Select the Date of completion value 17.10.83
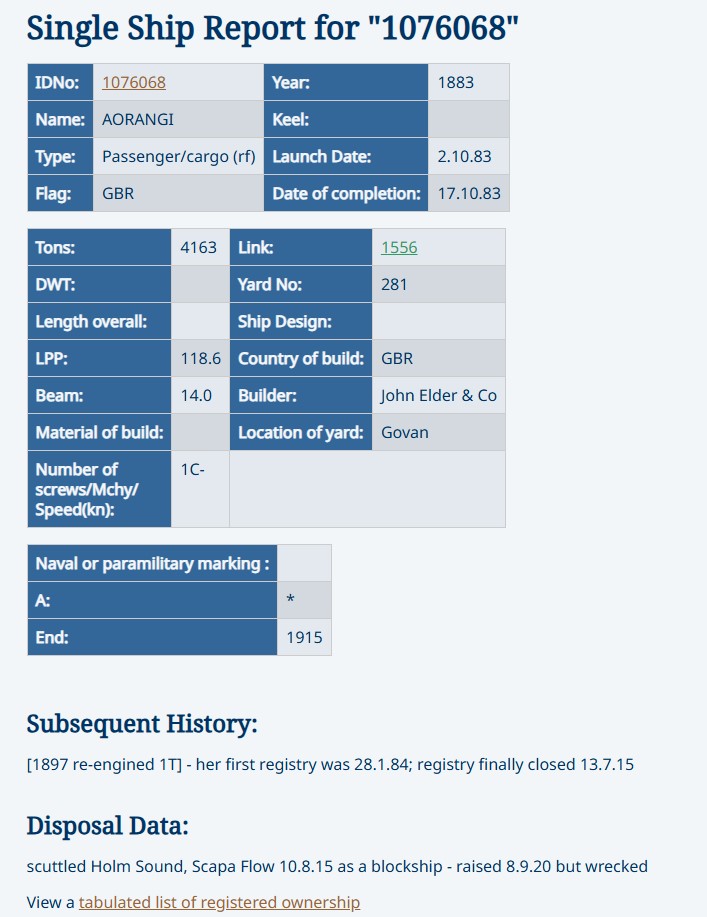Screen dimensions: 707x917 click(469, 193)
